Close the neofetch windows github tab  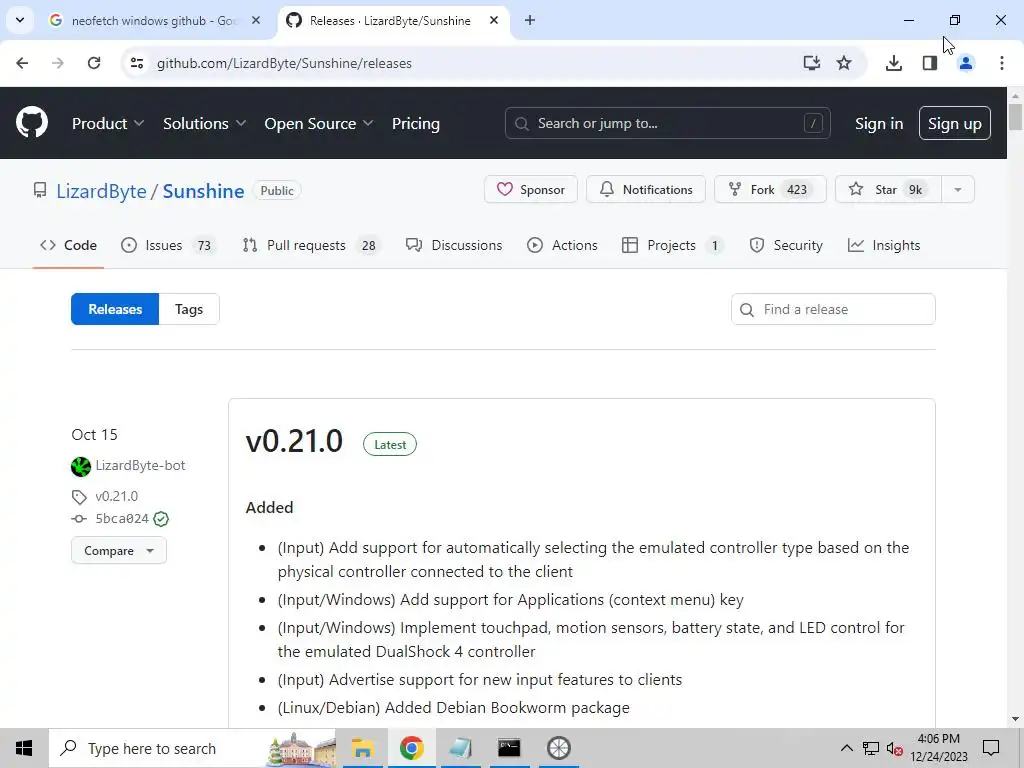[256, 20]
